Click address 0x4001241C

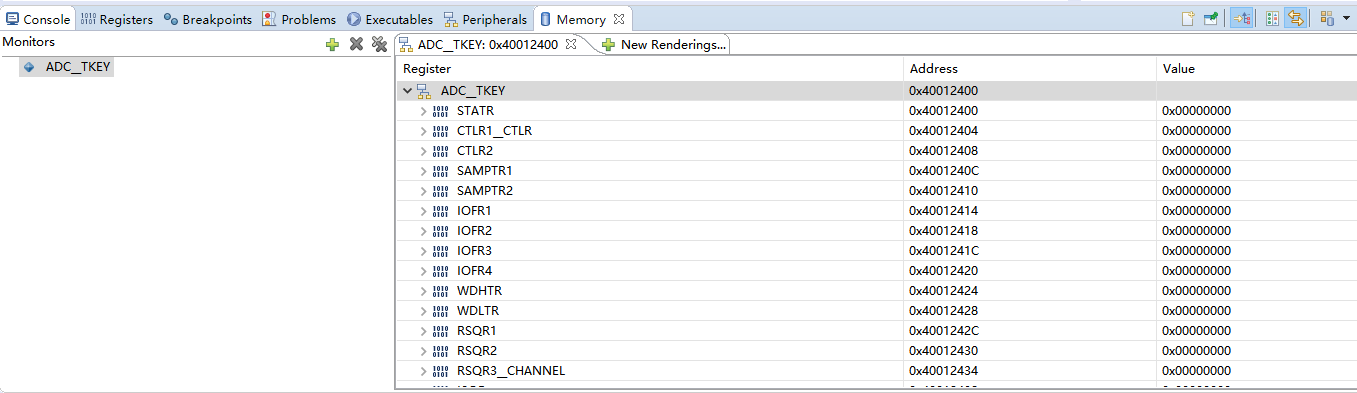[943, 251]
